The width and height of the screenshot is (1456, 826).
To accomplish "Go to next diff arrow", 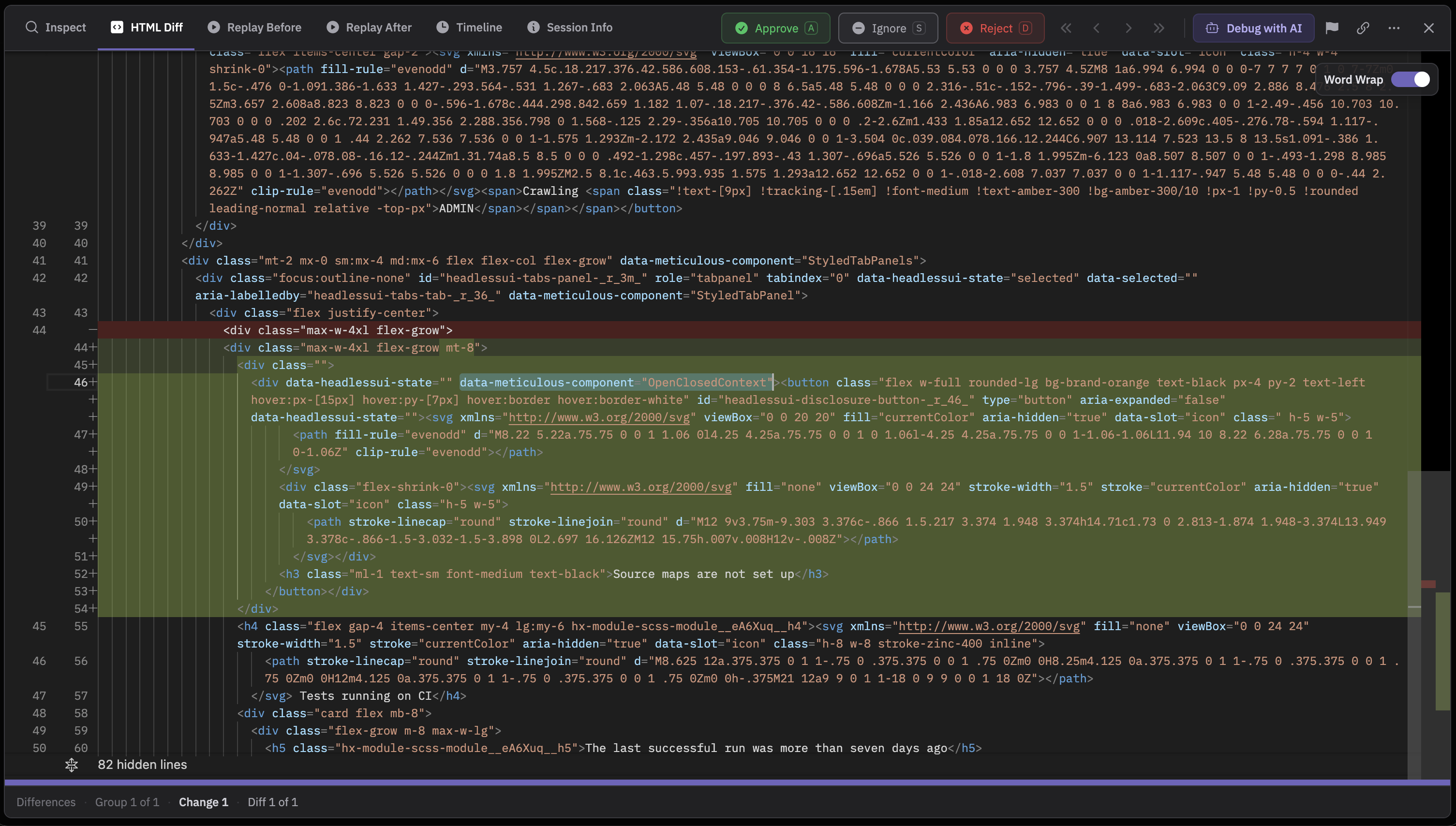I will (1128, 29).
